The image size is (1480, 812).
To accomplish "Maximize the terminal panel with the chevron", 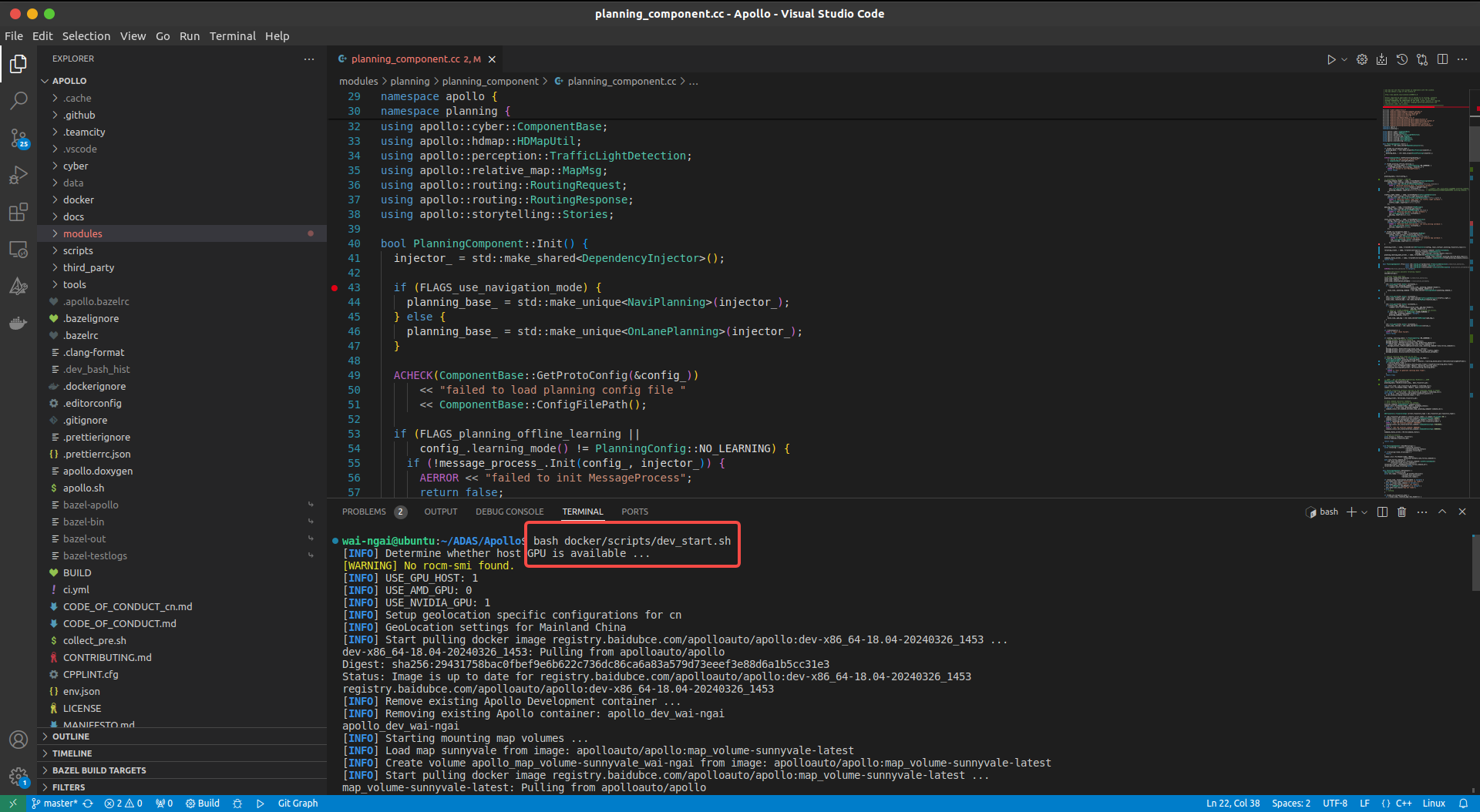I will [1441, 512].
